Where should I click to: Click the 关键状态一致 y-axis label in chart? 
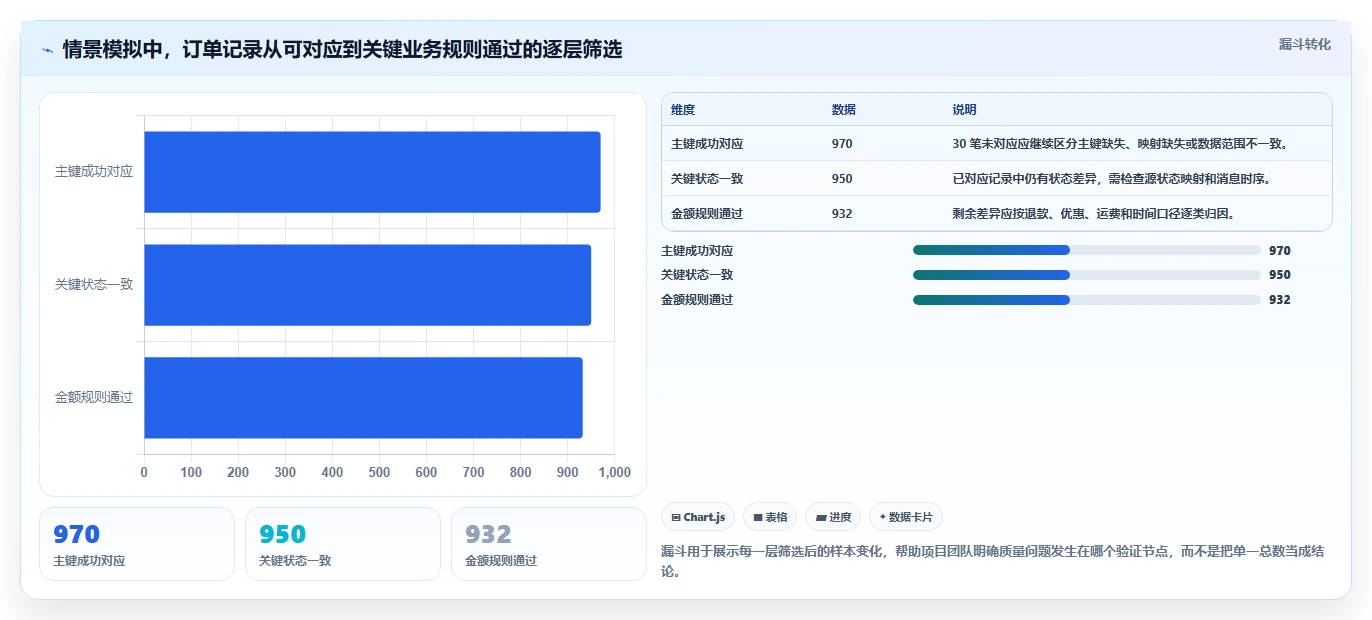(94, 285)
